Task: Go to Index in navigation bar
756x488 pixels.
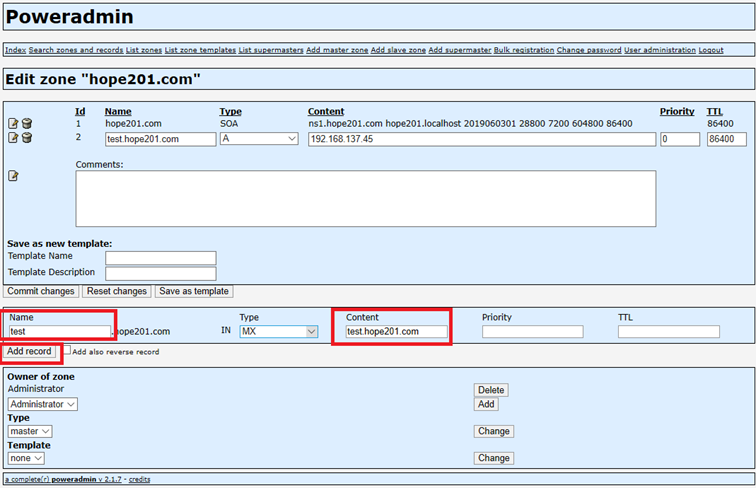Action: tap(15, 50)
